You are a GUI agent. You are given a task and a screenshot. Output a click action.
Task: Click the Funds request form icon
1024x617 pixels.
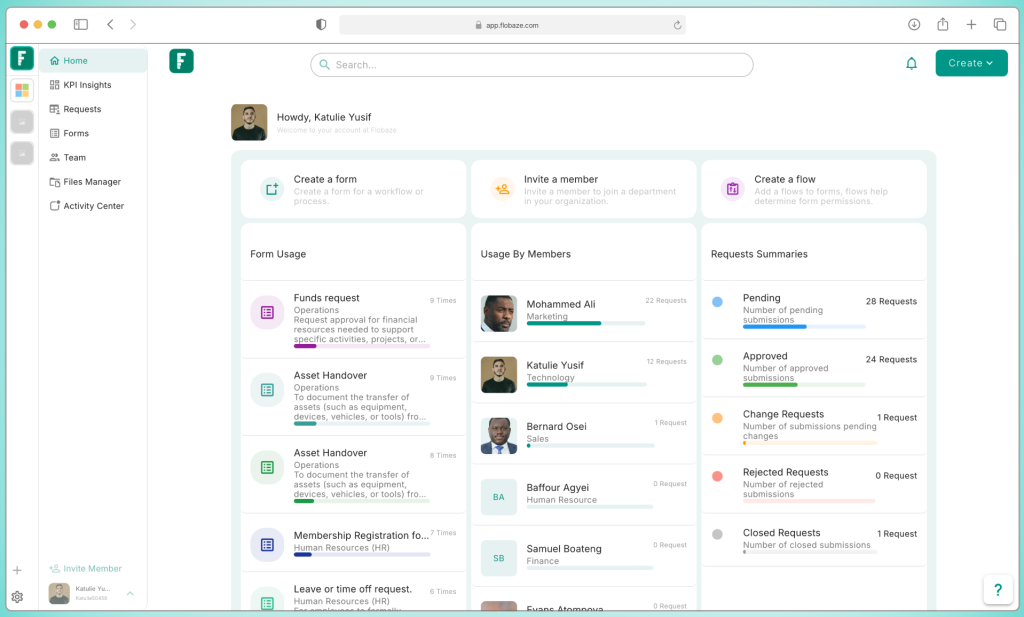pos(267,312)
